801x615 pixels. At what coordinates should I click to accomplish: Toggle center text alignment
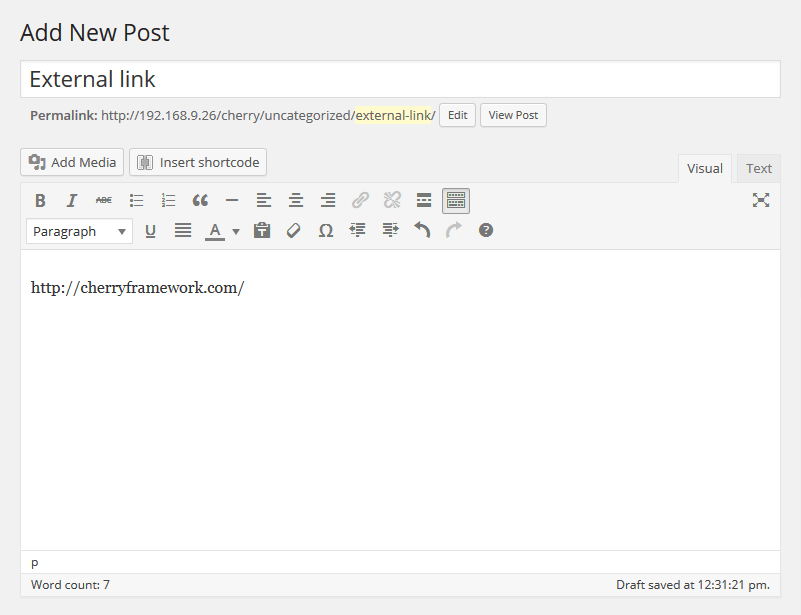click(295, 200)
